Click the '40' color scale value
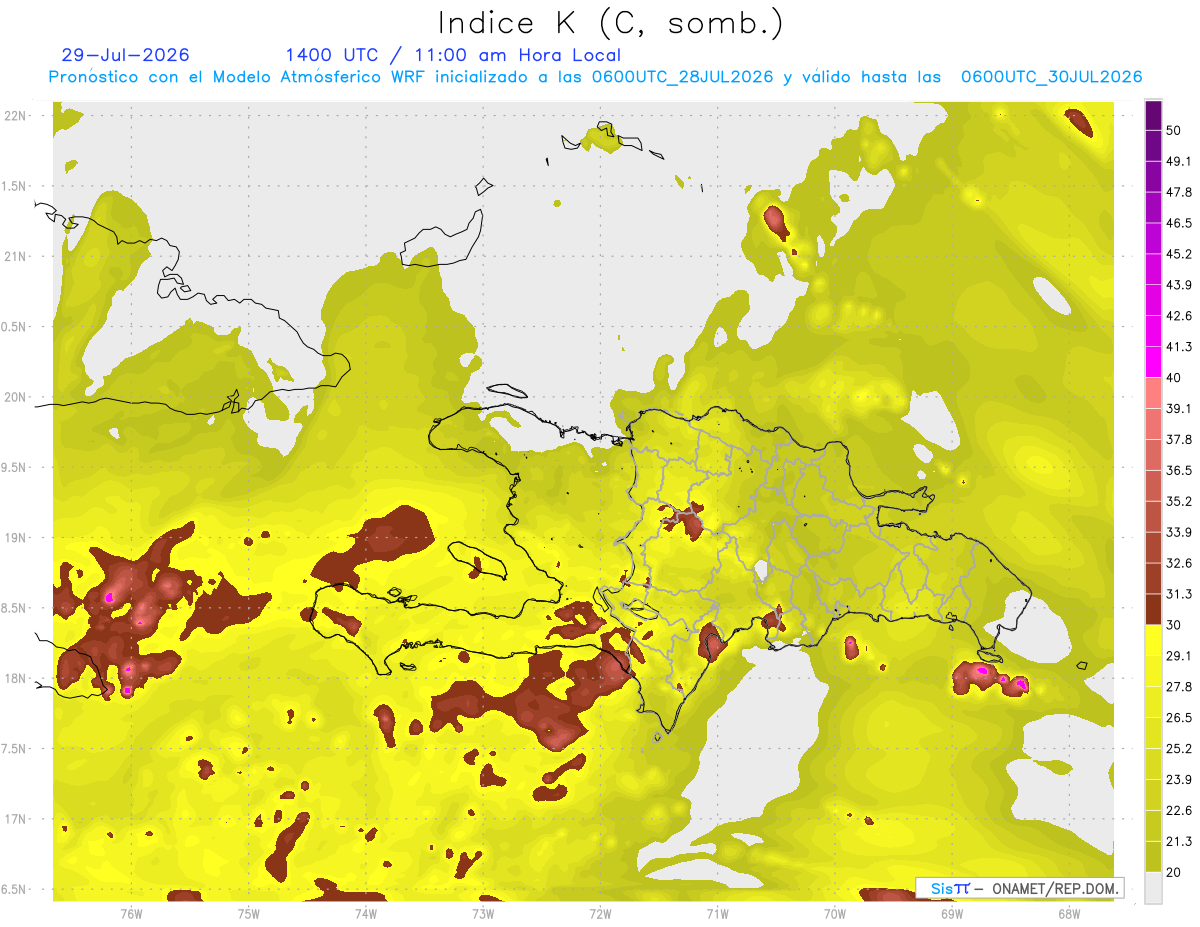 tap(1173, 378)
